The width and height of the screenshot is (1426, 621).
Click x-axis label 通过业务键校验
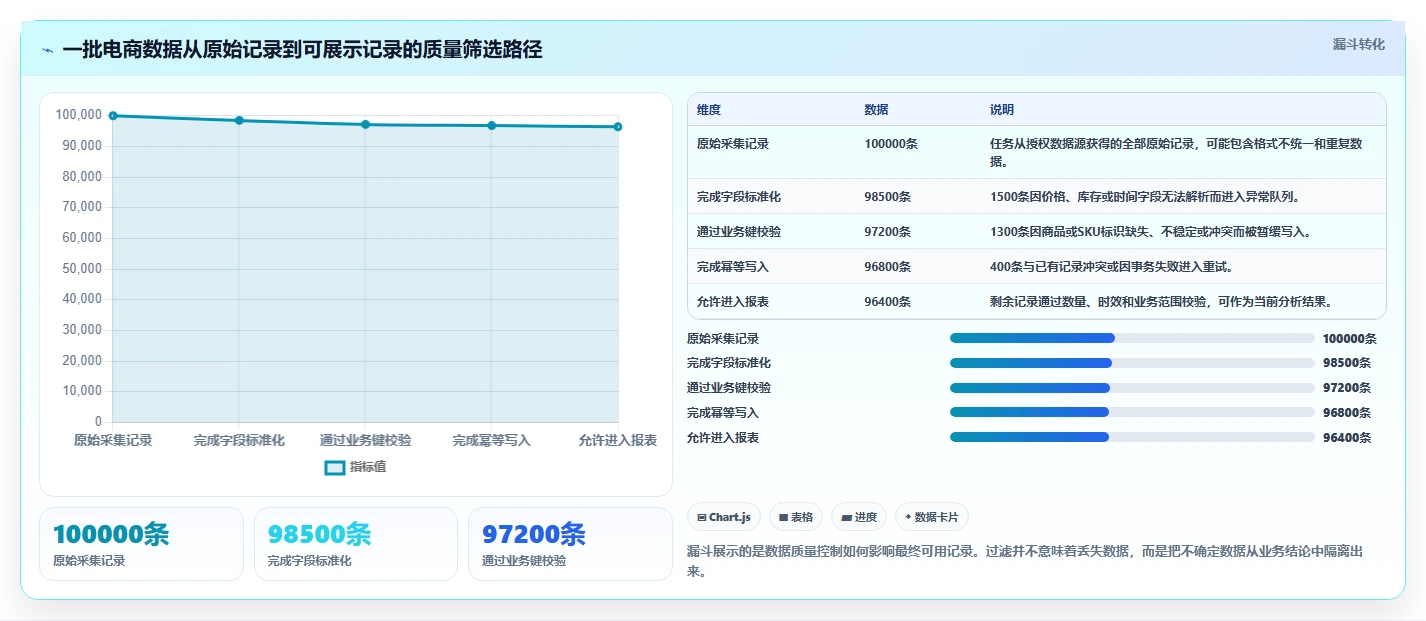[365, 440]
